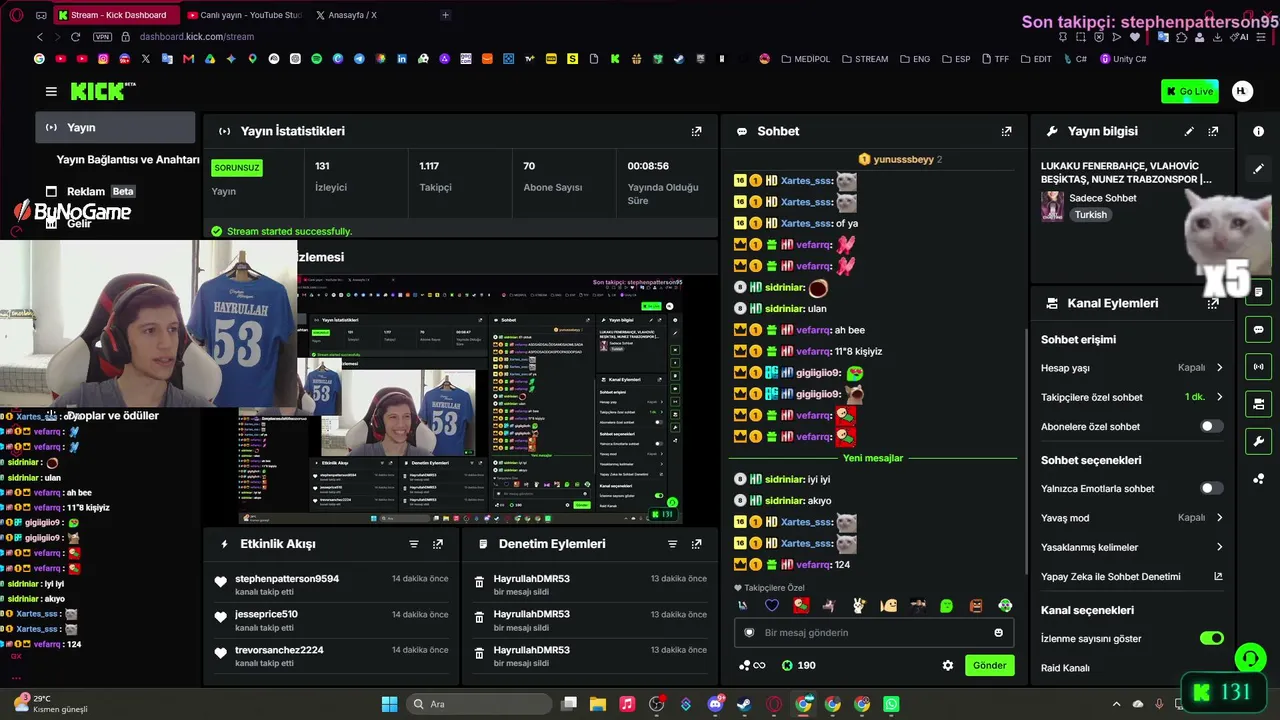
Task: Open a new browser tab
Action: [x=445, y=15]
